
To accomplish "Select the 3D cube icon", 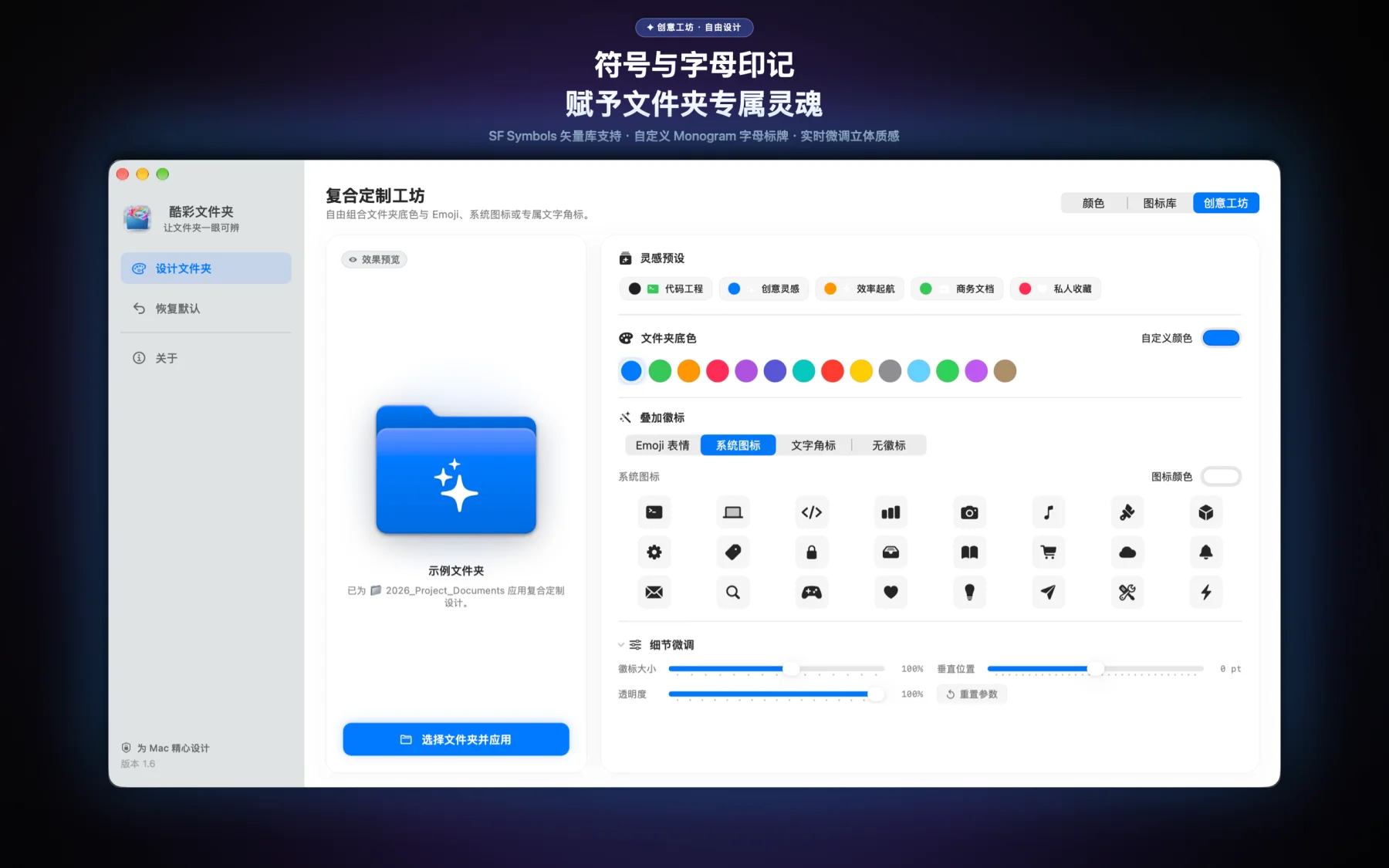I will coord(1206,512).
